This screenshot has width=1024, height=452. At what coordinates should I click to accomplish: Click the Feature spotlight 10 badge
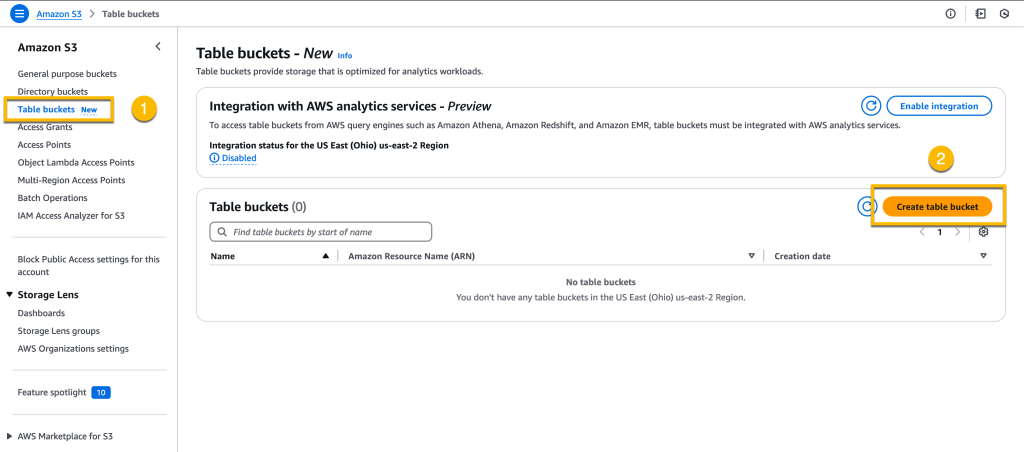click(101, 393)
